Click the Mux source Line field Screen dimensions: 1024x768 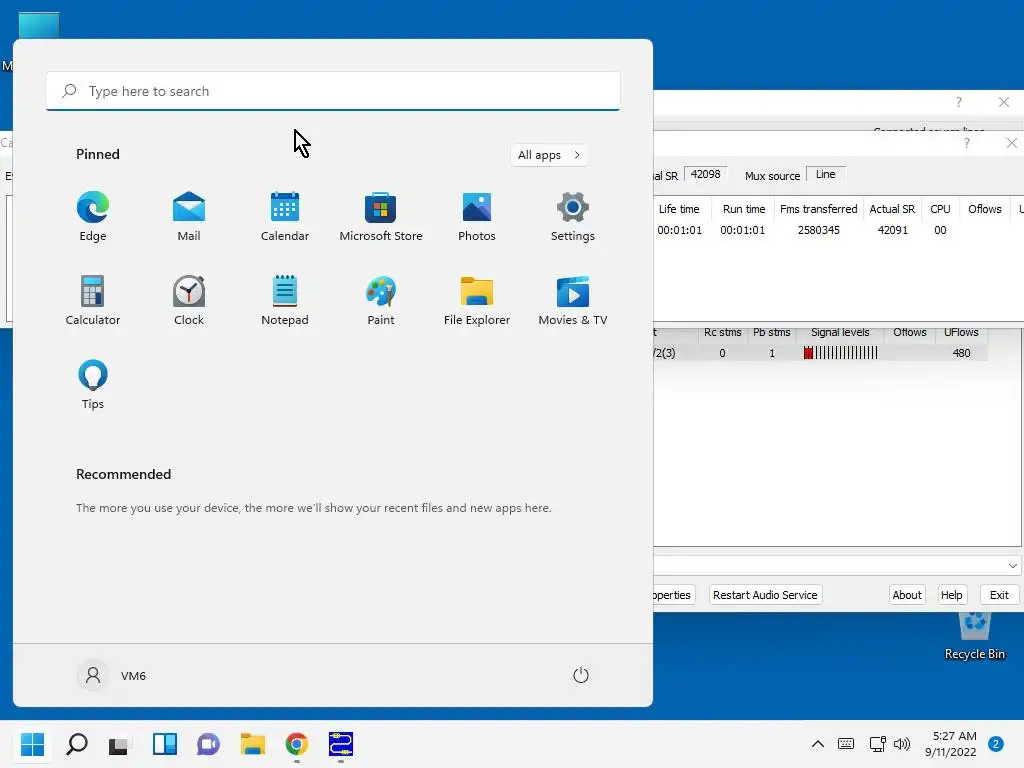click(x=826, y=174)
